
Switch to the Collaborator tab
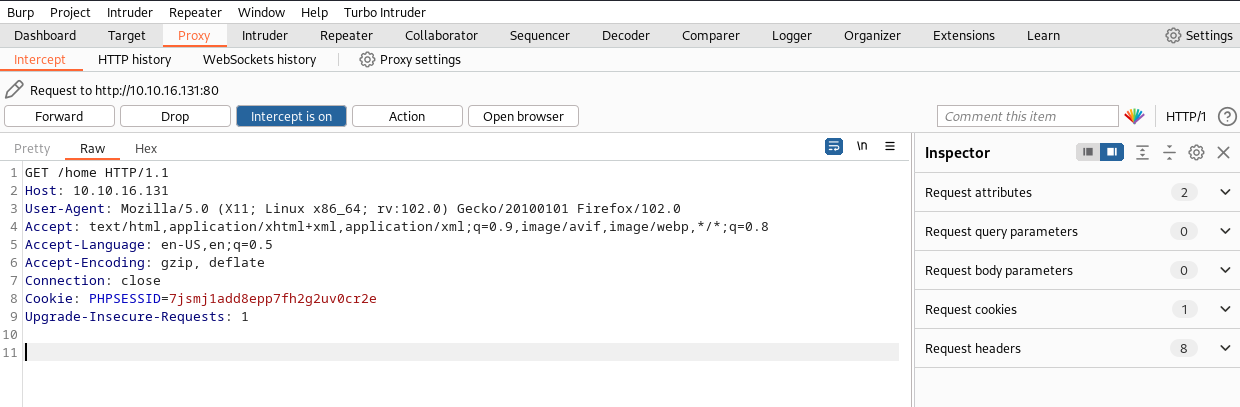pos(441,35)
